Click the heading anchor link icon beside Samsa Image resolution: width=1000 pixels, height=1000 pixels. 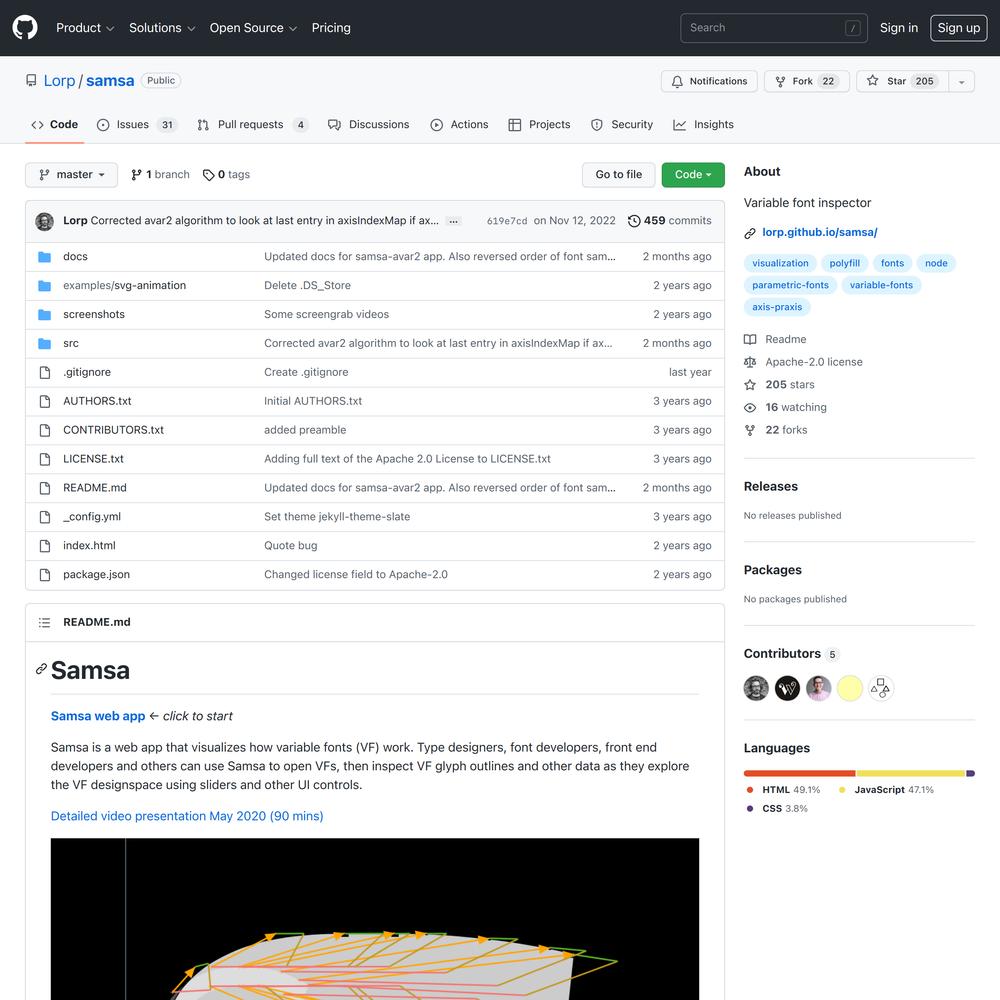(x=41, y=669)
